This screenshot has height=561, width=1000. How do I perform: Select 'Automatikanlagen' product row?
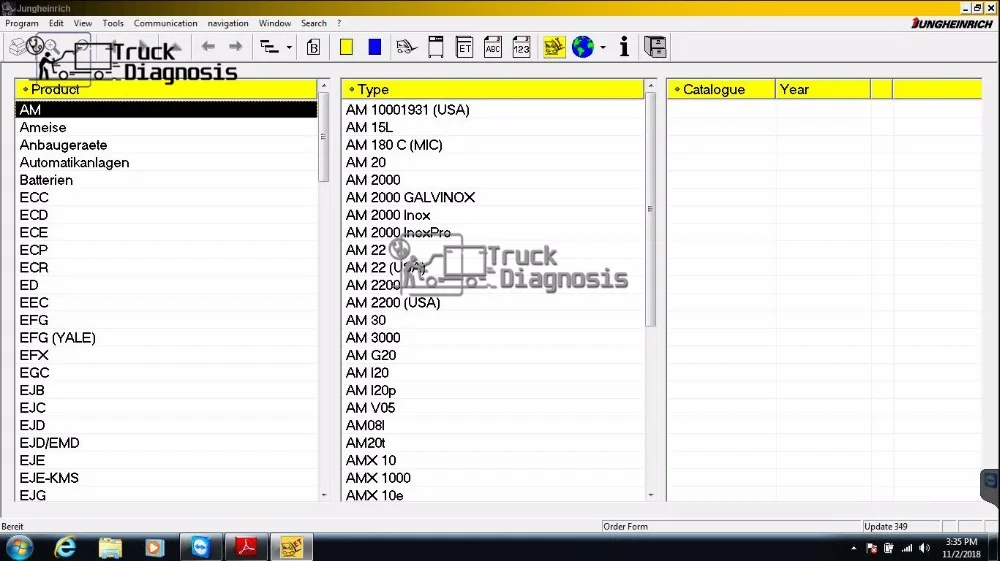point(166,163)
